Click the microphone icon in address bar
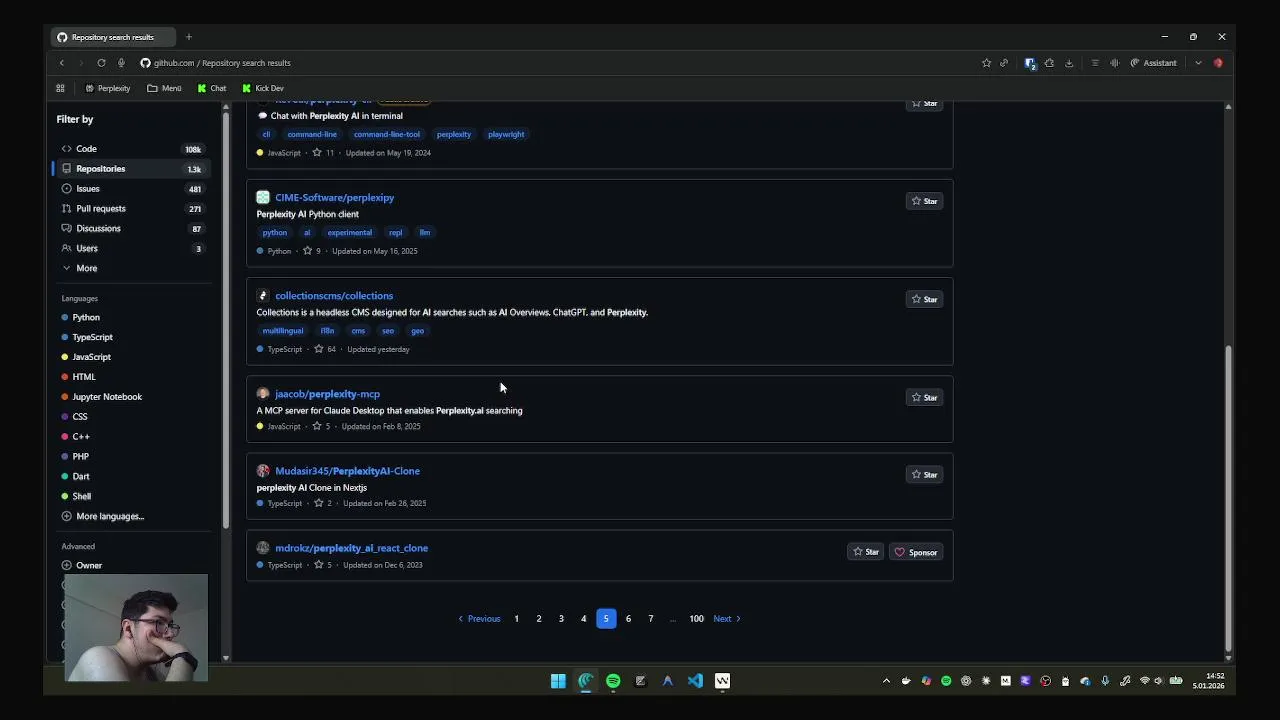The width and height of the screenshot is (1280, 720). coord(121,63)
